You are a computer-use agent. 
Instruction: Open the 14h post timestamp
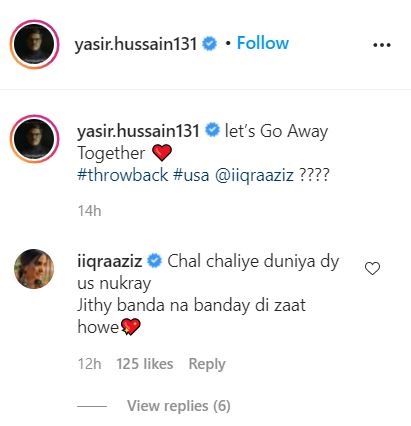(x=89, y=211)
